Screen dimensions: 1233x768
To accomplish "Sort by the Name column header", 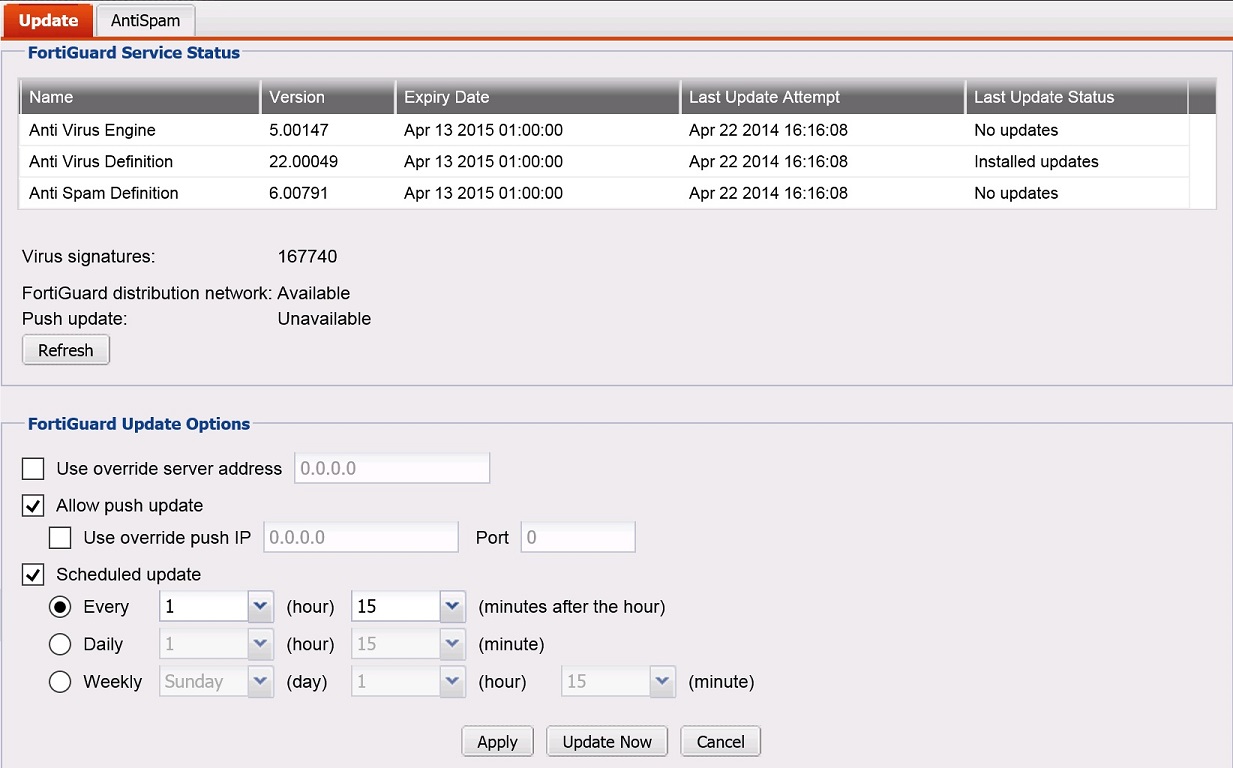I will 139,97.
